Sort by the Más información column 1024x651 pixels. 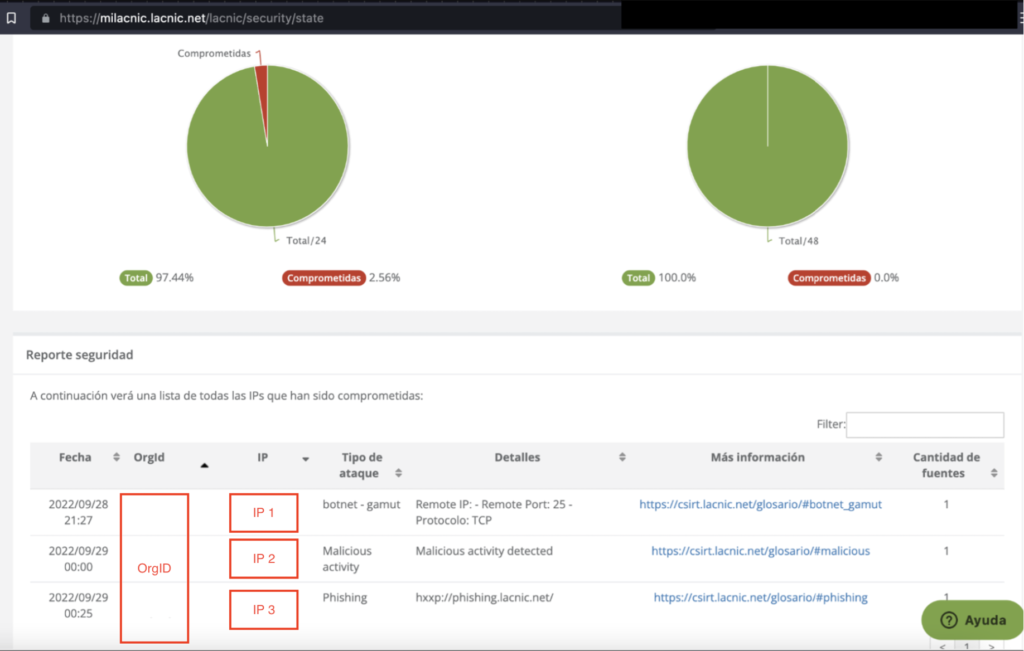point(879,458)
